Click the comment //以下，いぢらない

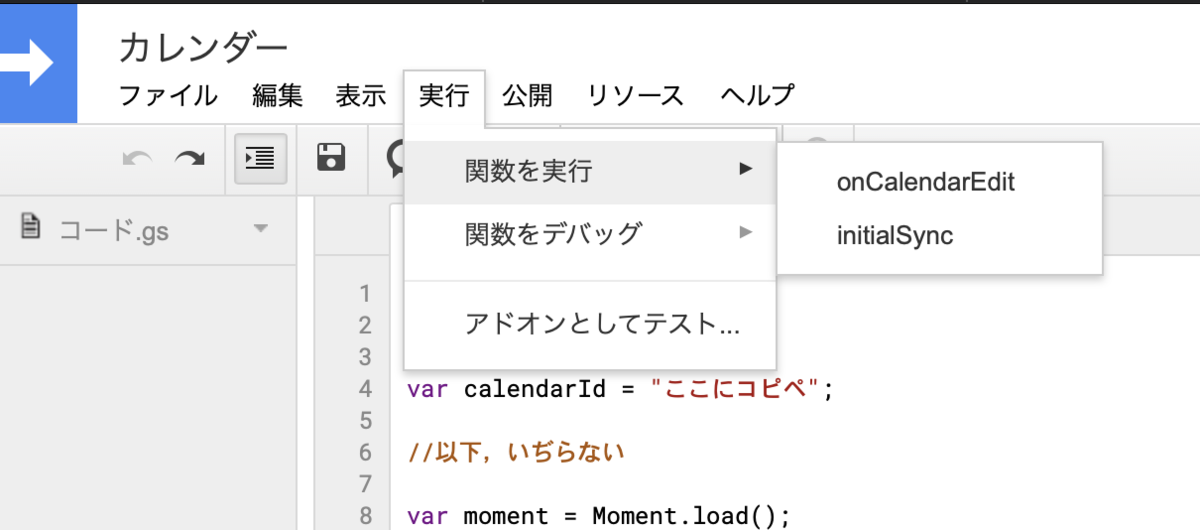516,453
